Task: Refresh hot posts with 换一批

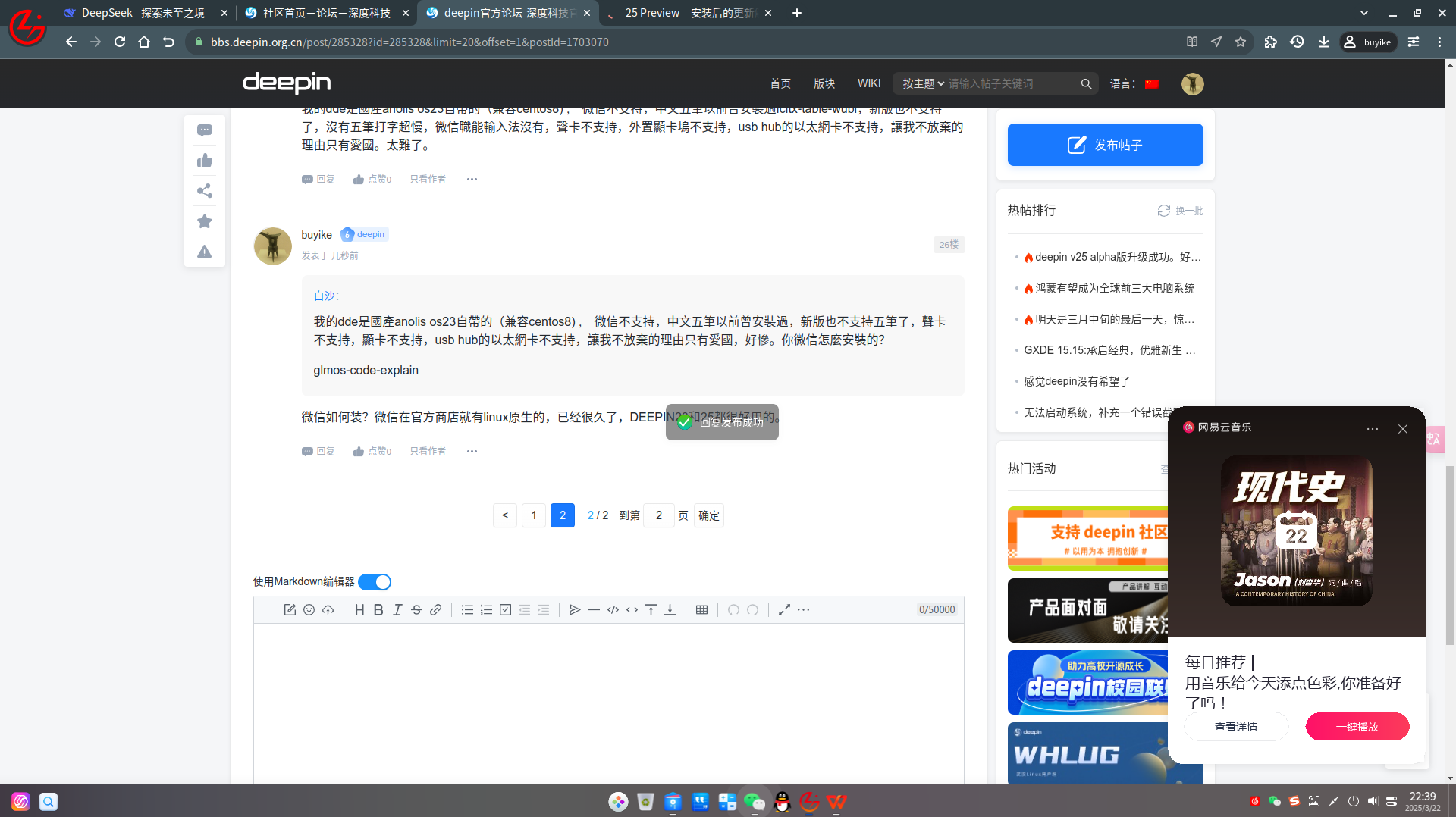Action: [x=1180, y=211]
